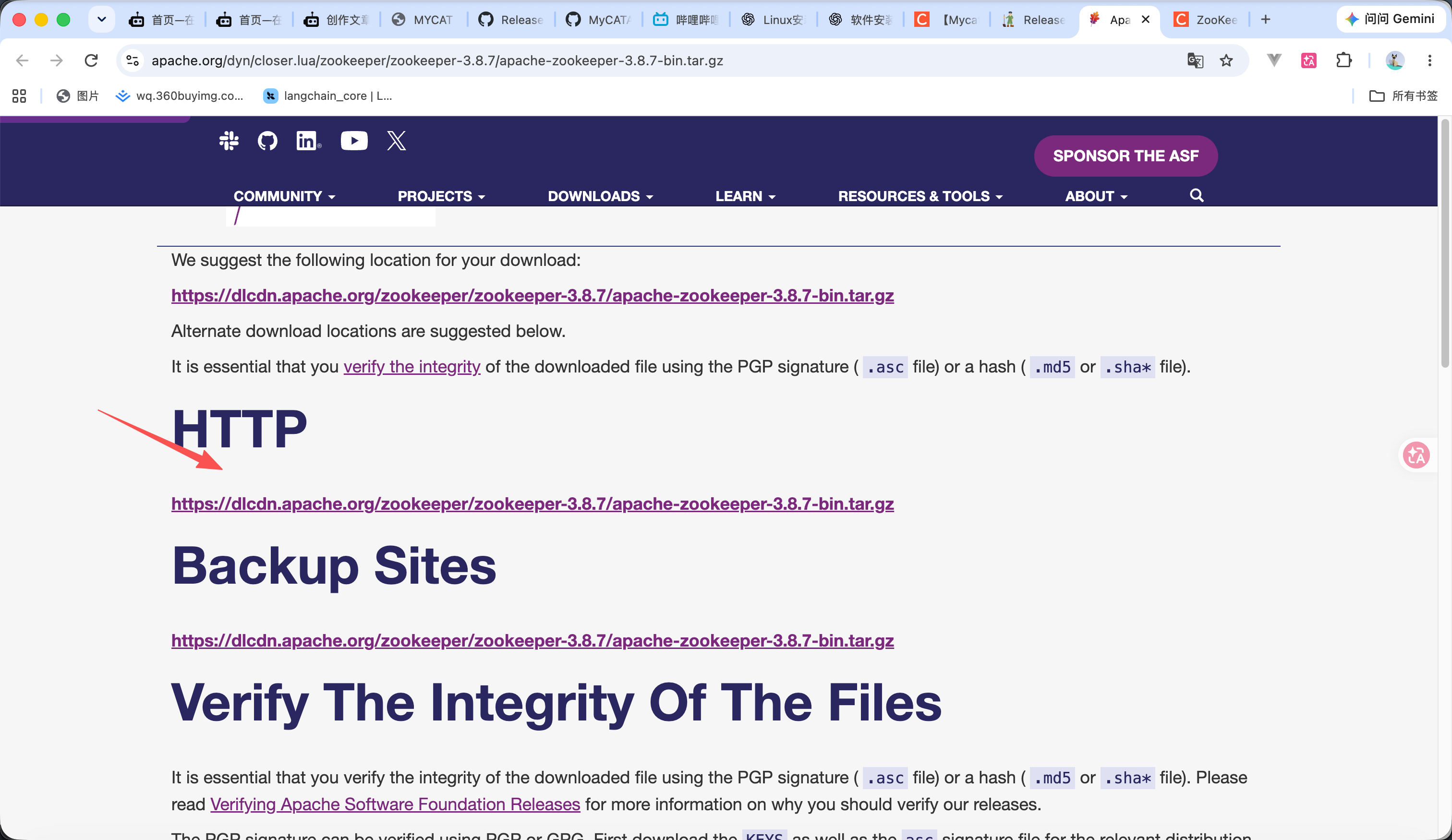Open the LinkedIn icon in header
Screen dimensions: 1452x840
click(308, 141)
